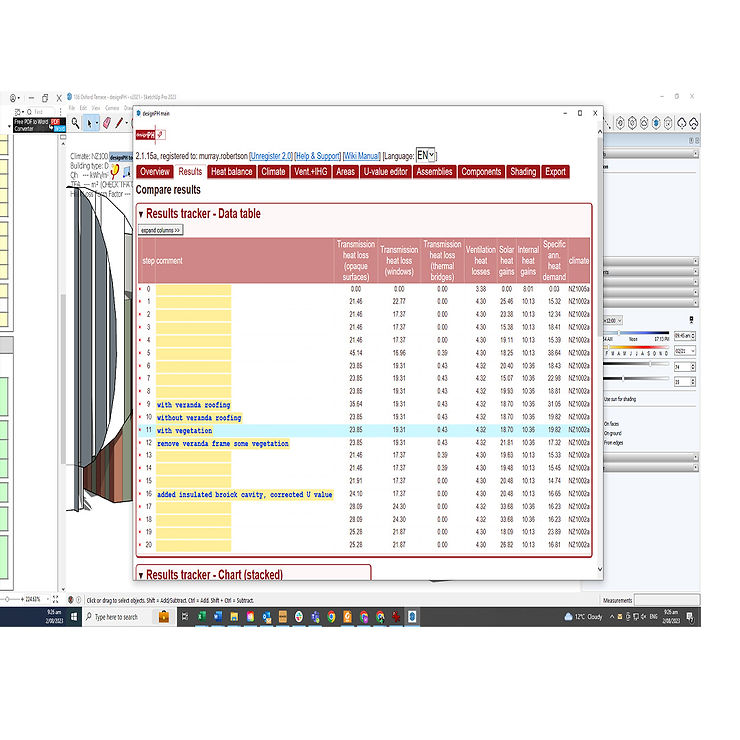Image resolution: width=740 pixels, height=740 pixels.
Task: Open Microsoft Store briefcase icon on taskbar
Action: pos(164,616)
